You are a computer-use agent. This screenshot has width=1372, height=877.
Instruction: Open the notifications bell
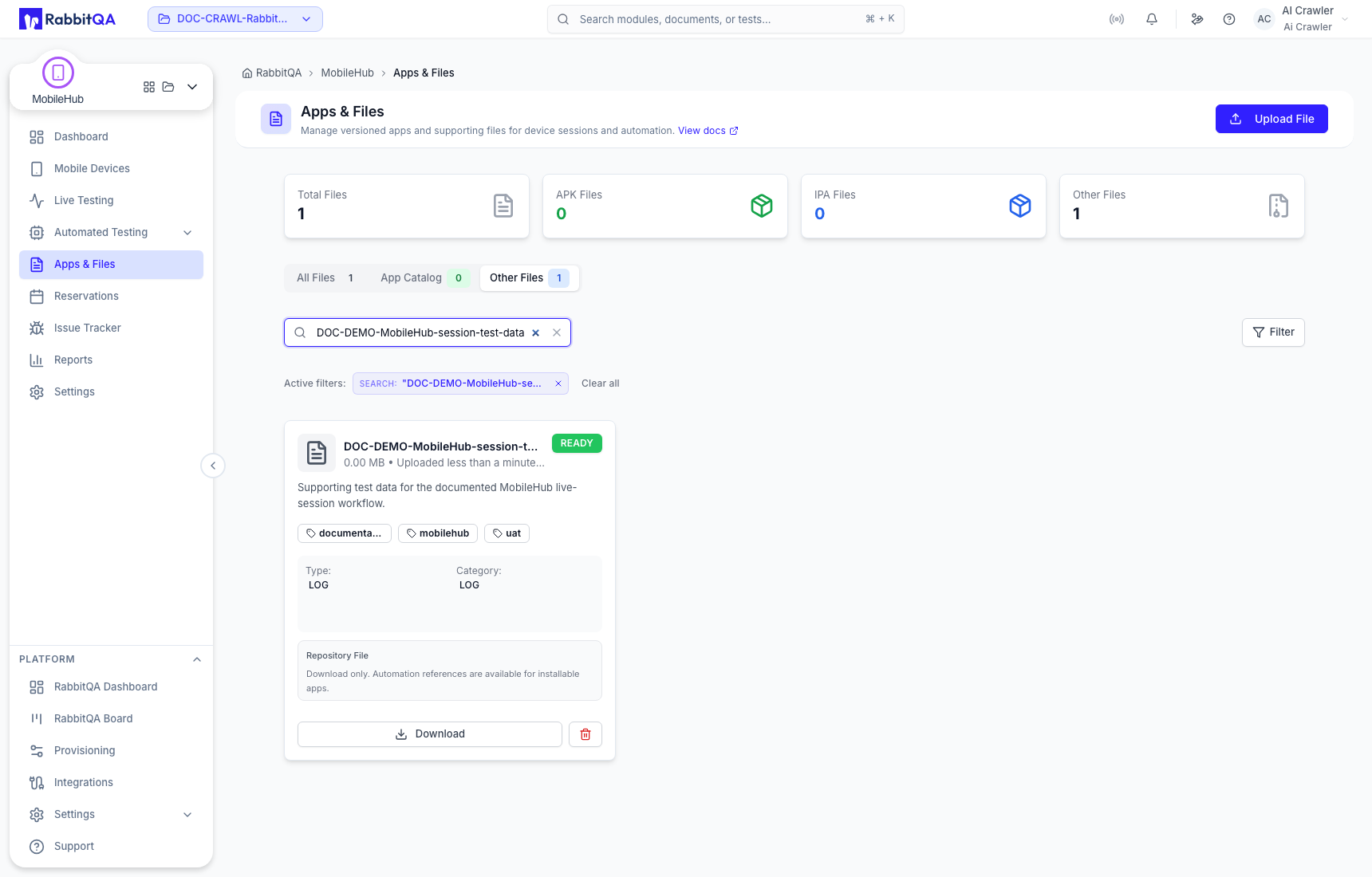(1152, 19)
